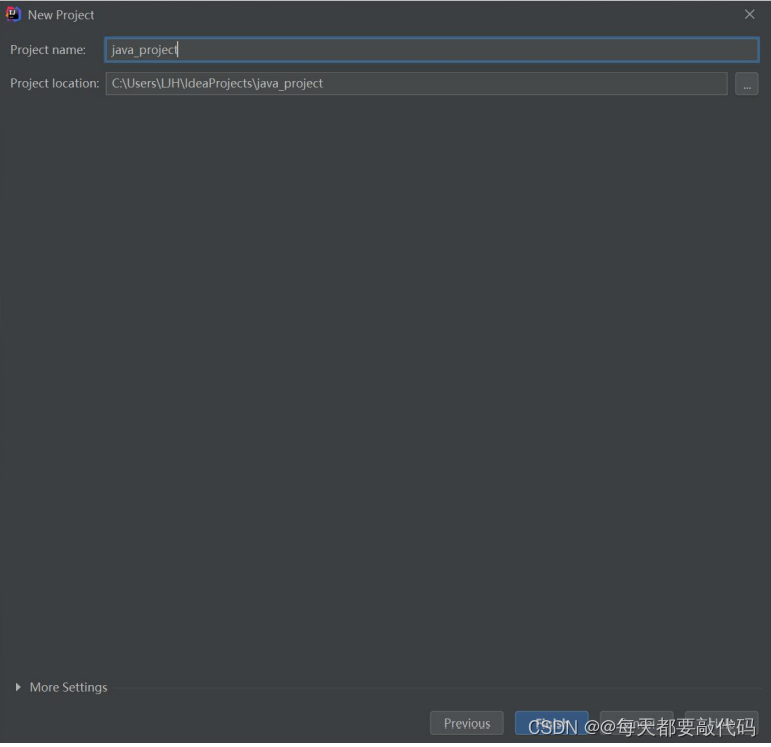
Task: Open the project location browse button
Action: pos(746,84)
